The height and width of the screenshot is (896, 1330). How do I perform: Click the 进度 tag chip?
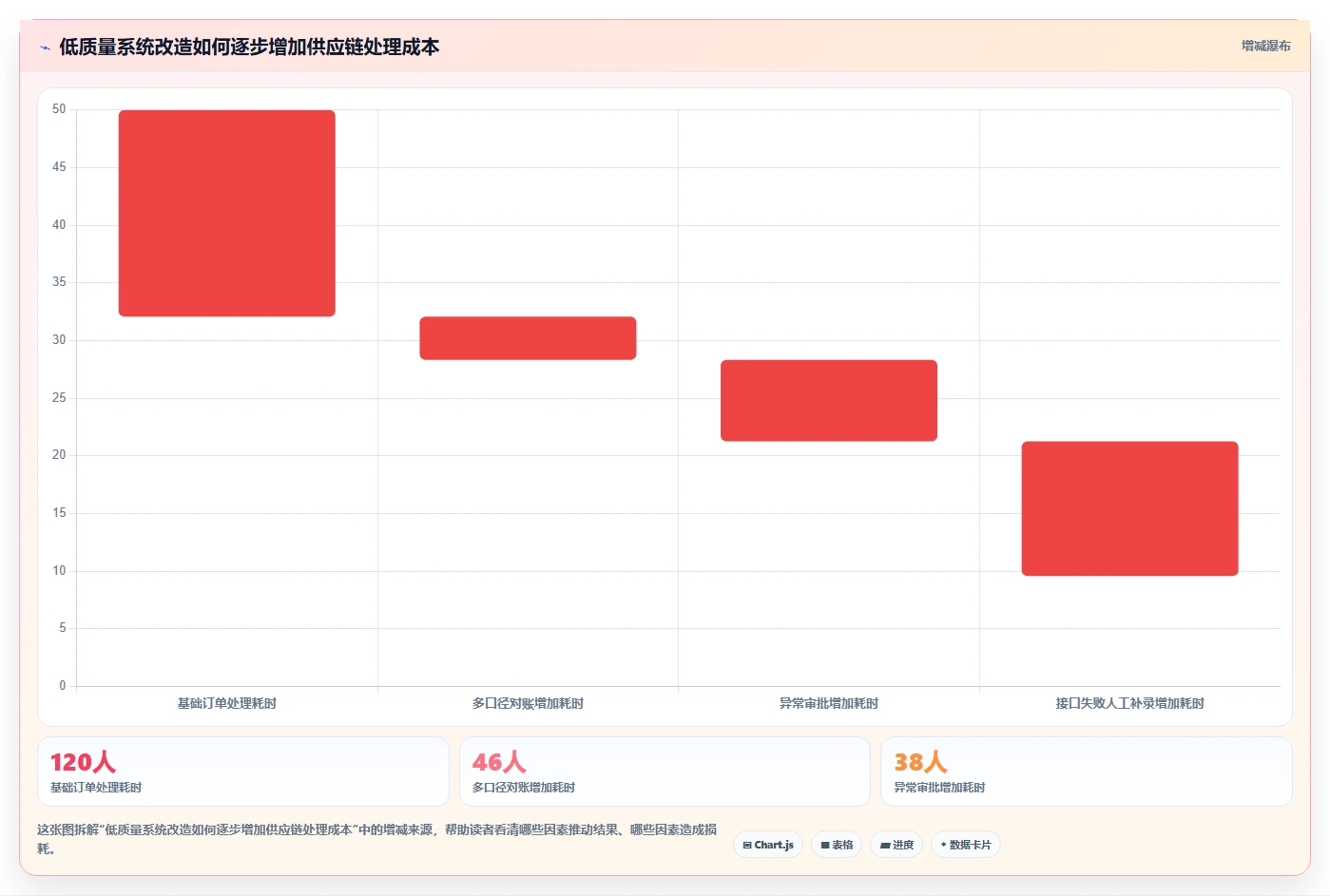click(896, 845)
